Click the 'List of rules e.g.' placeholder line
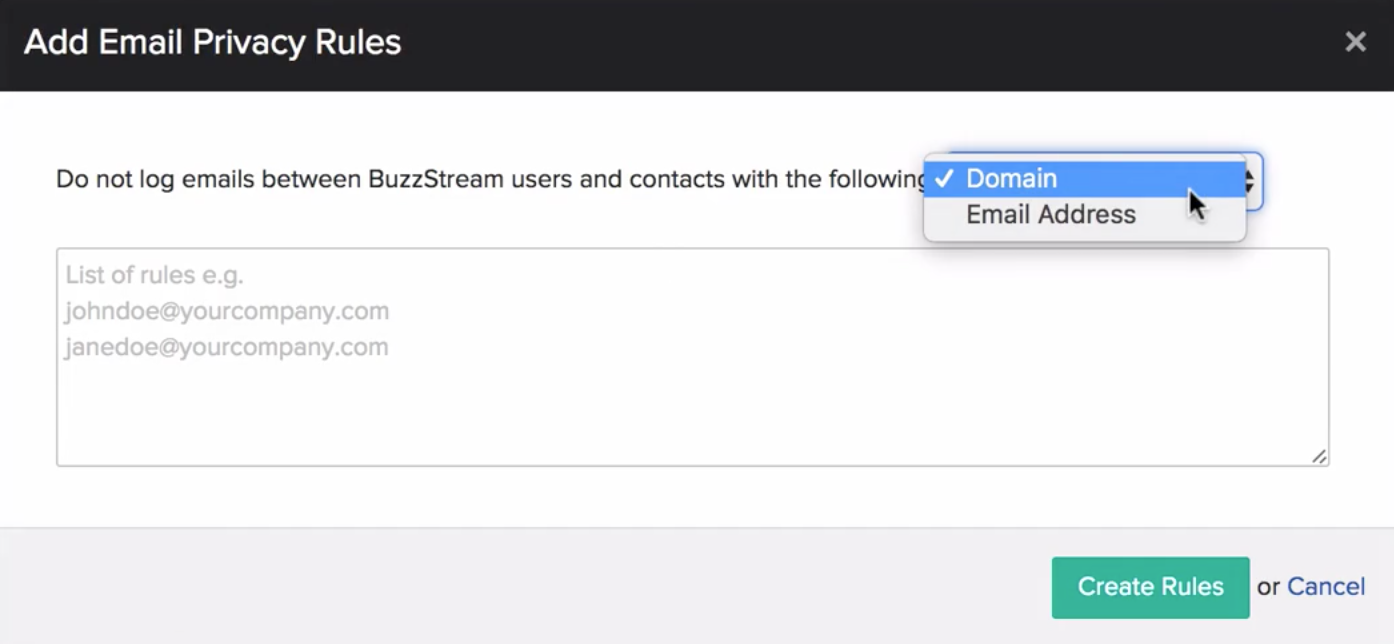Screen dimensions: 1394x644 pos(155,275)
